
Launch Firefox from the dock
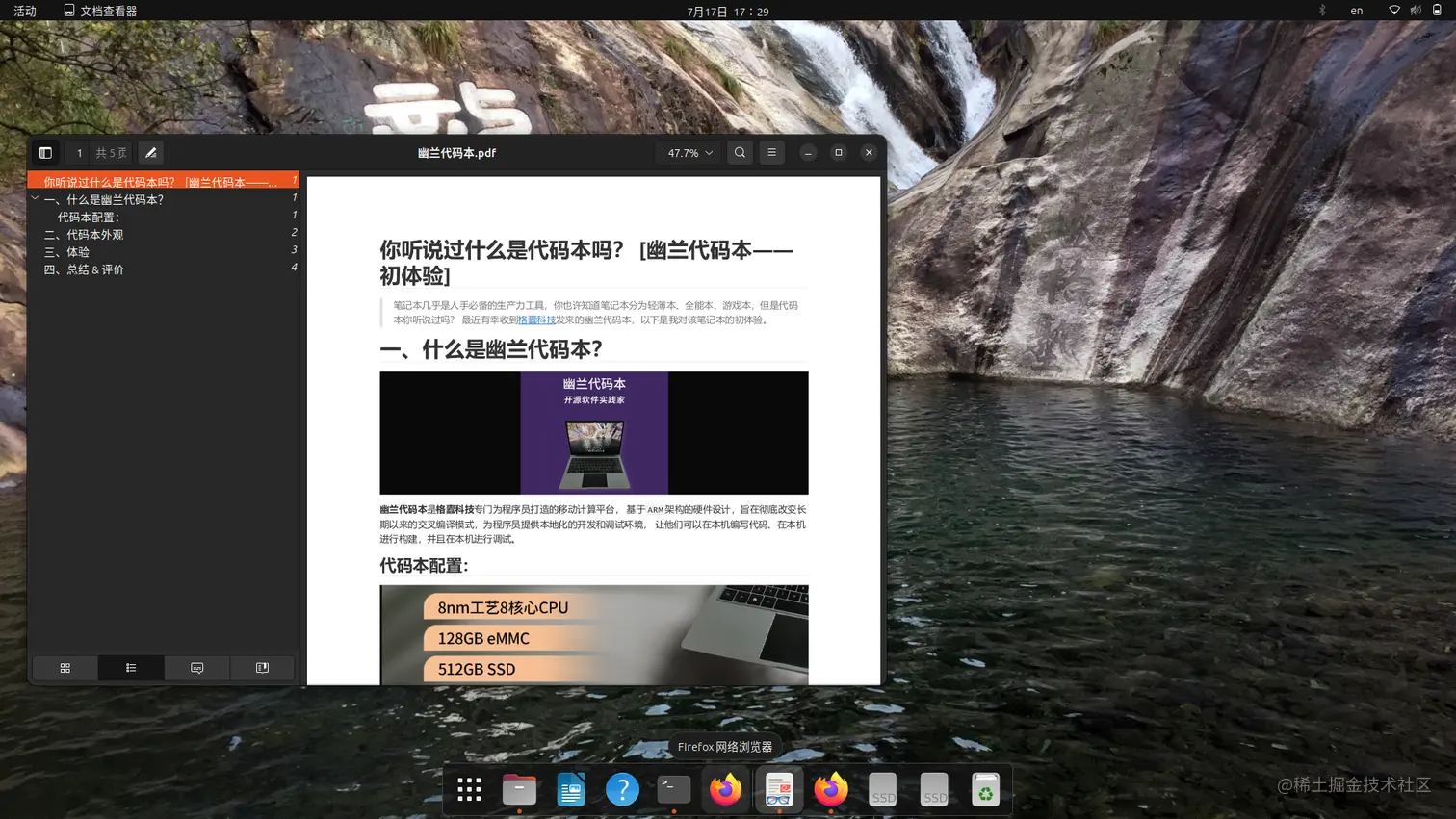[724, 788]
